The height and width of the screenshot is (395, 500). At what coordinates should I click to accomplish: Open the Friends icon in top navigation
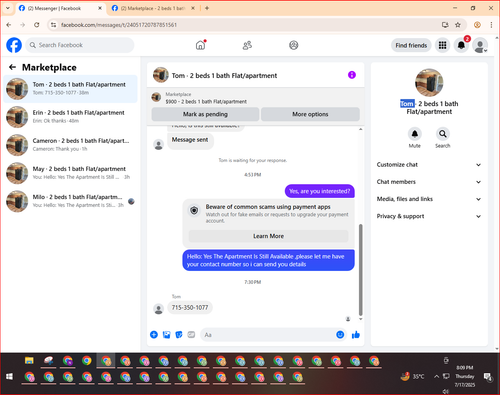[247, 45]
